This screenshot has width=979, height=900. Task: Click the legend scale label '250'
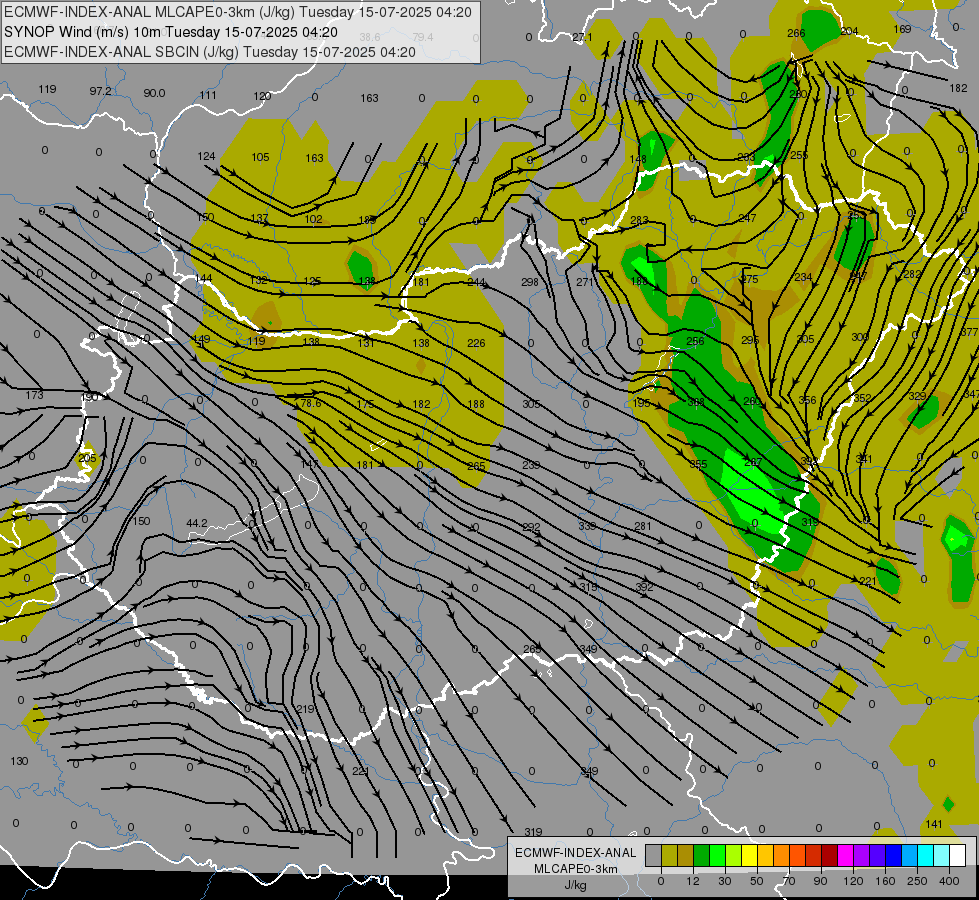tap(917, 881)
